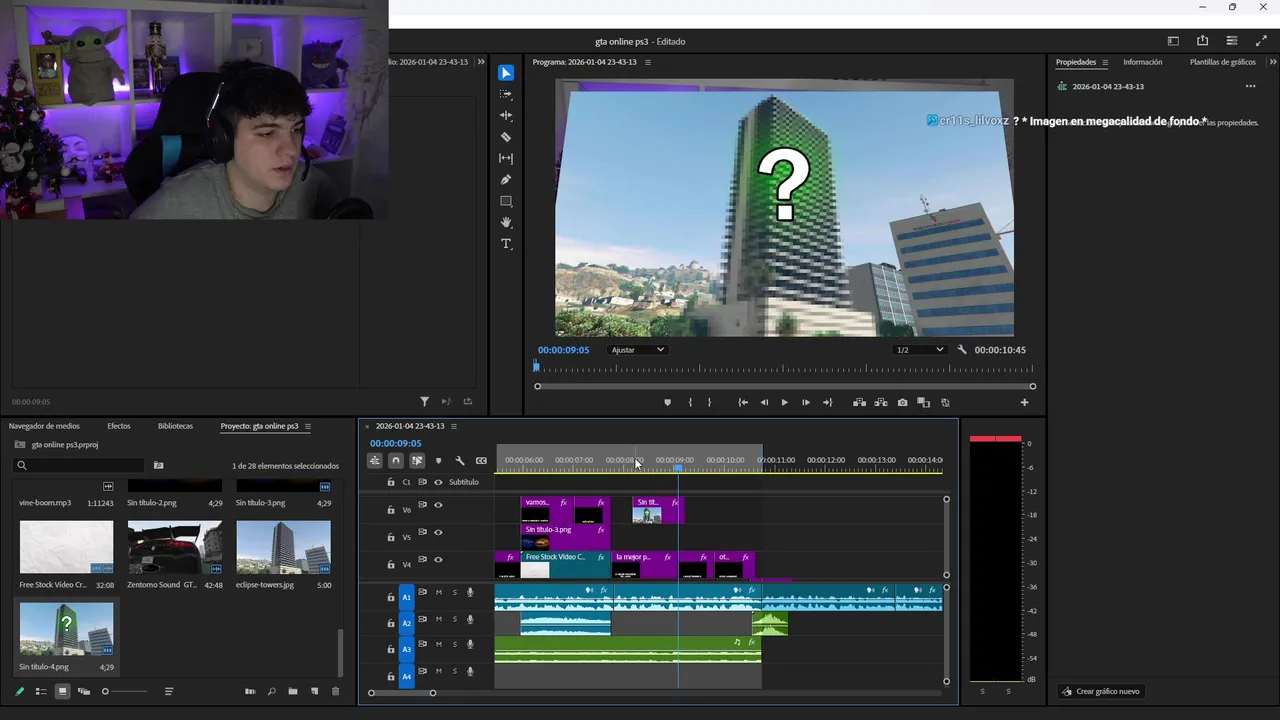Show hidden panels overflow chevron at right

[x=1272, y=62]
